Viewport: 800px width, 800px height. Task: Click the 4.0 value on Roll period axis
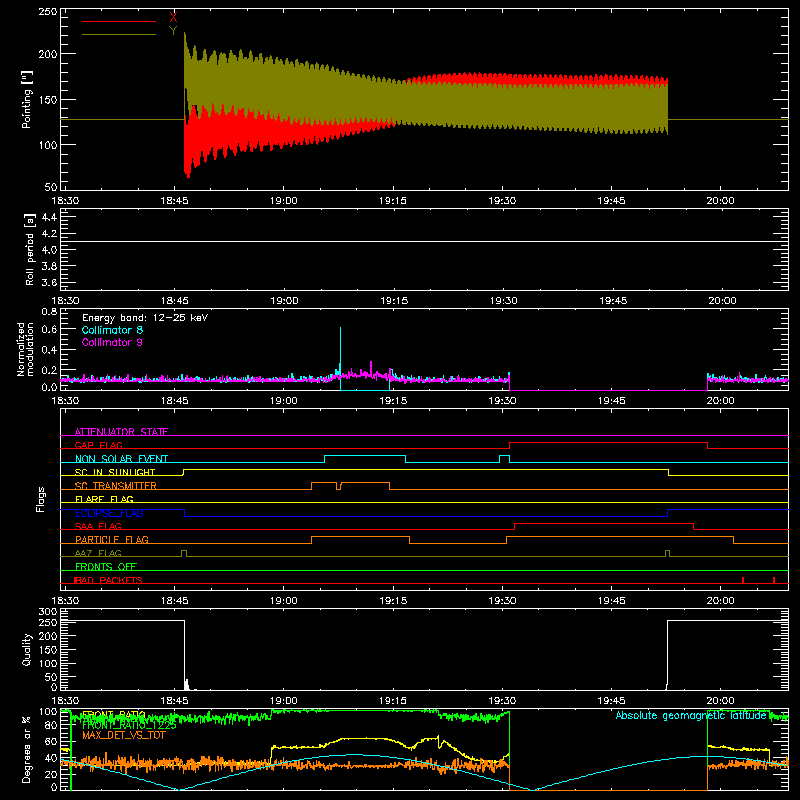[x=49, y=250]
